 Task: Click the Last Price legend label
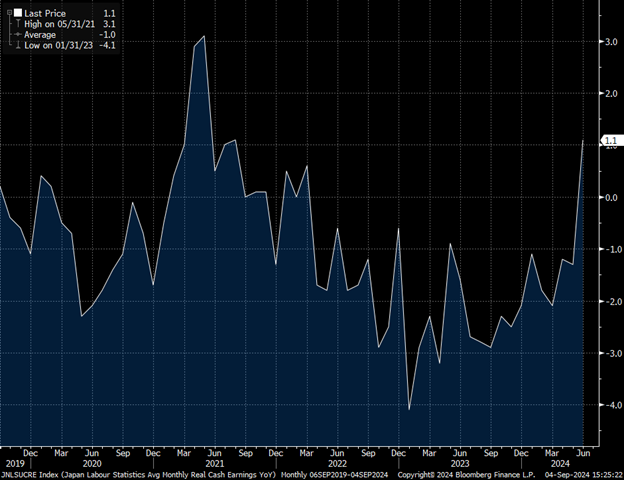45,13
